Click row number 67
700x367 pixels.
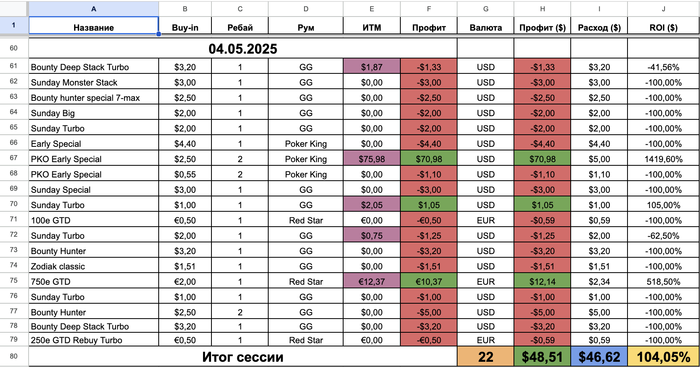pyautogui.click(x=14, y=158)
